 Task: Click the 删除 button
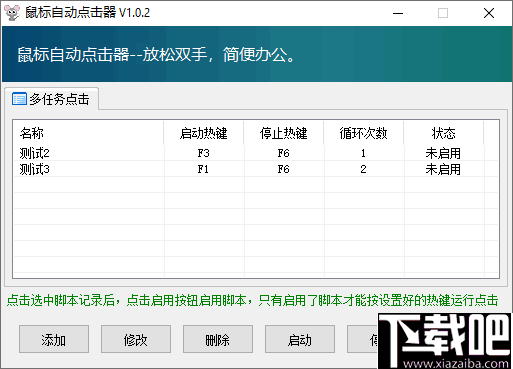click(x=218, y=339)
